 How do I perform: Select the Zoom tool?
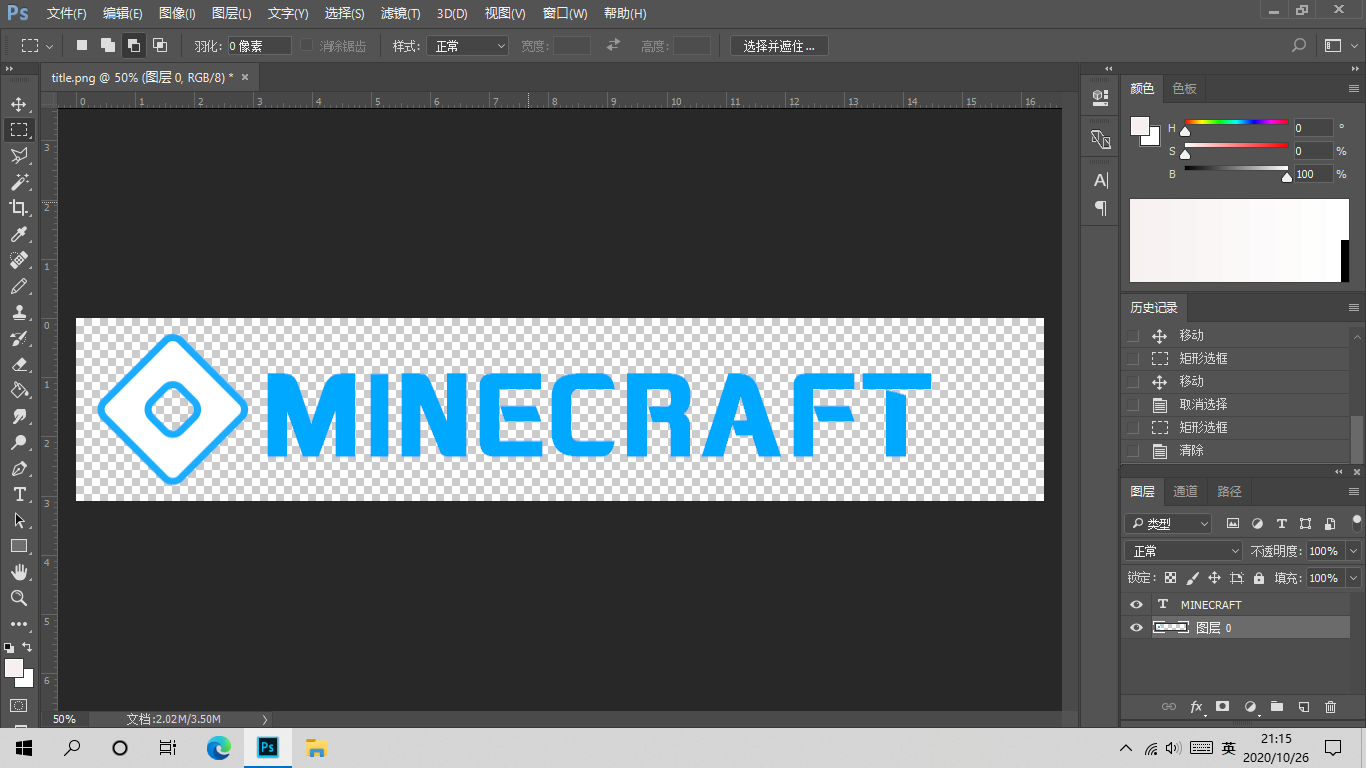point(19,598)
